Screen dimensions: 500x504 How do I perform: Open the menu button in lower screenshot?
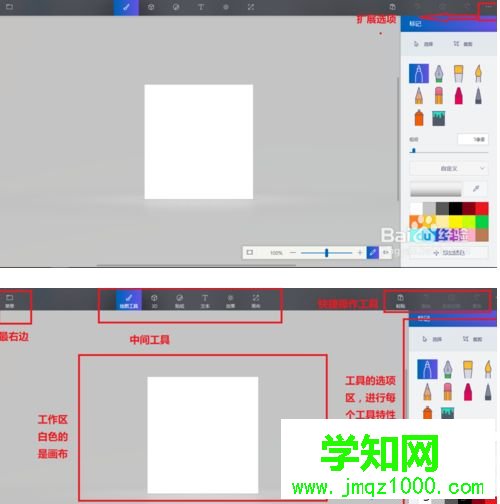(x=9, y=301)
